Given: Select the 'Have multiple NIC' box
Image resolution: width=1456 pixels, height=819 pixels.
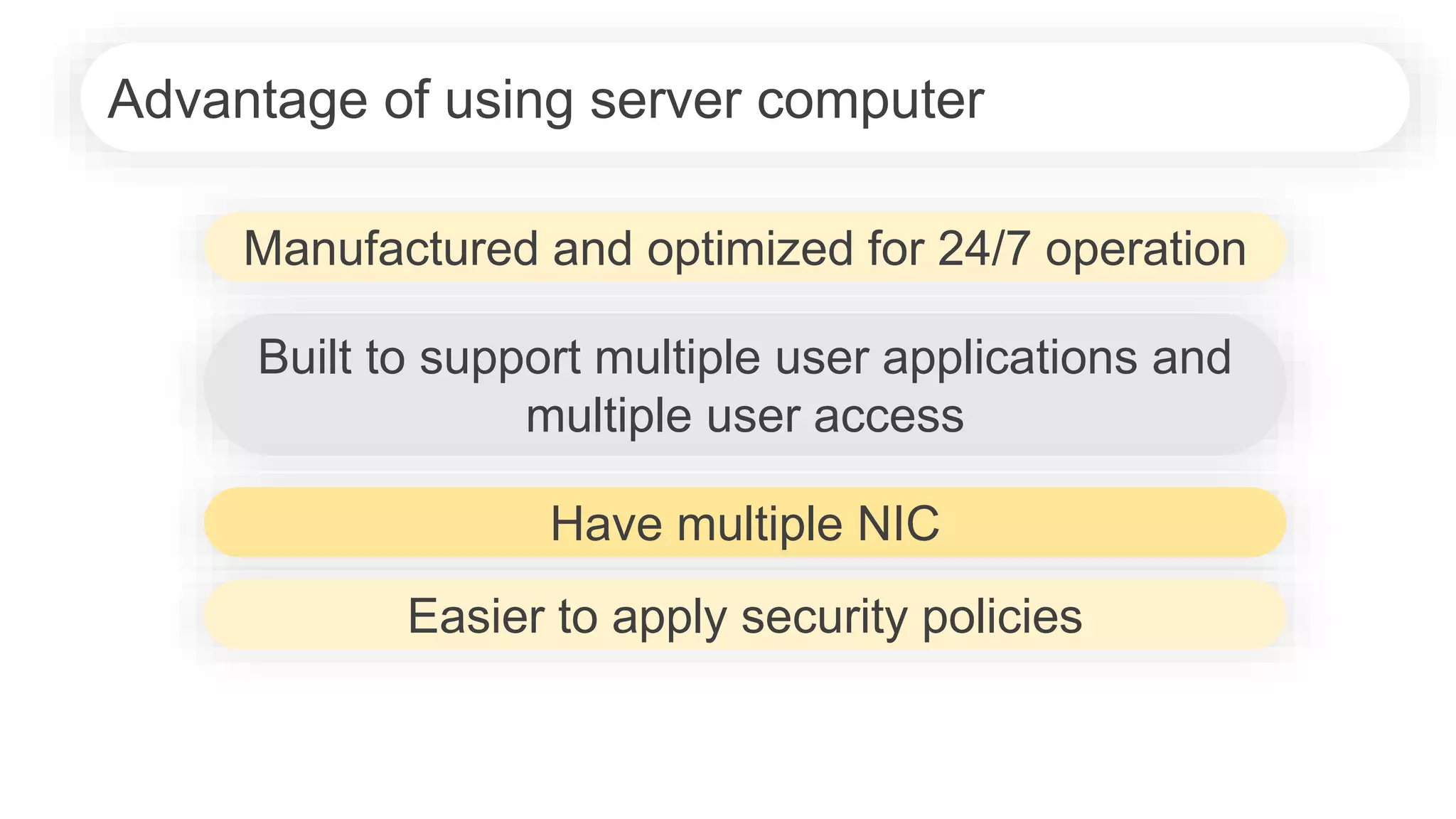Looking at the screenshot, I should coord(745,523).
